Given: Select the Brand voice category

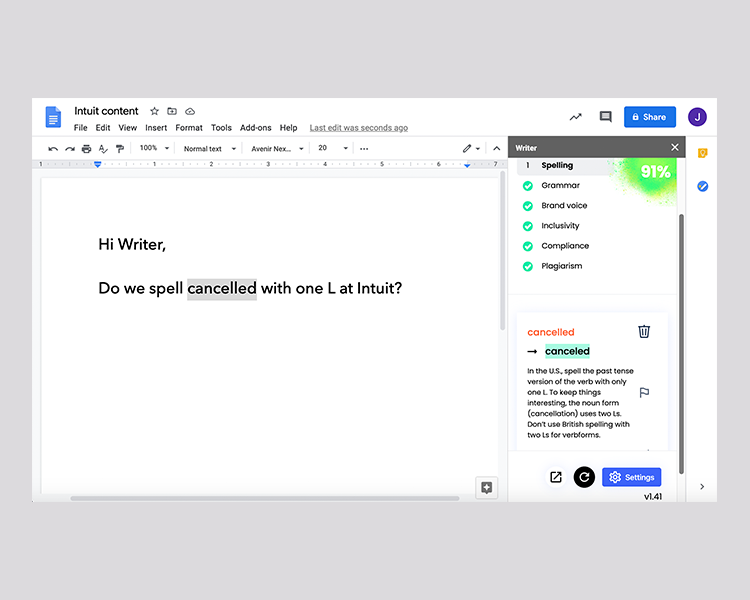Looking at the screenshot, I should [564, 205].
